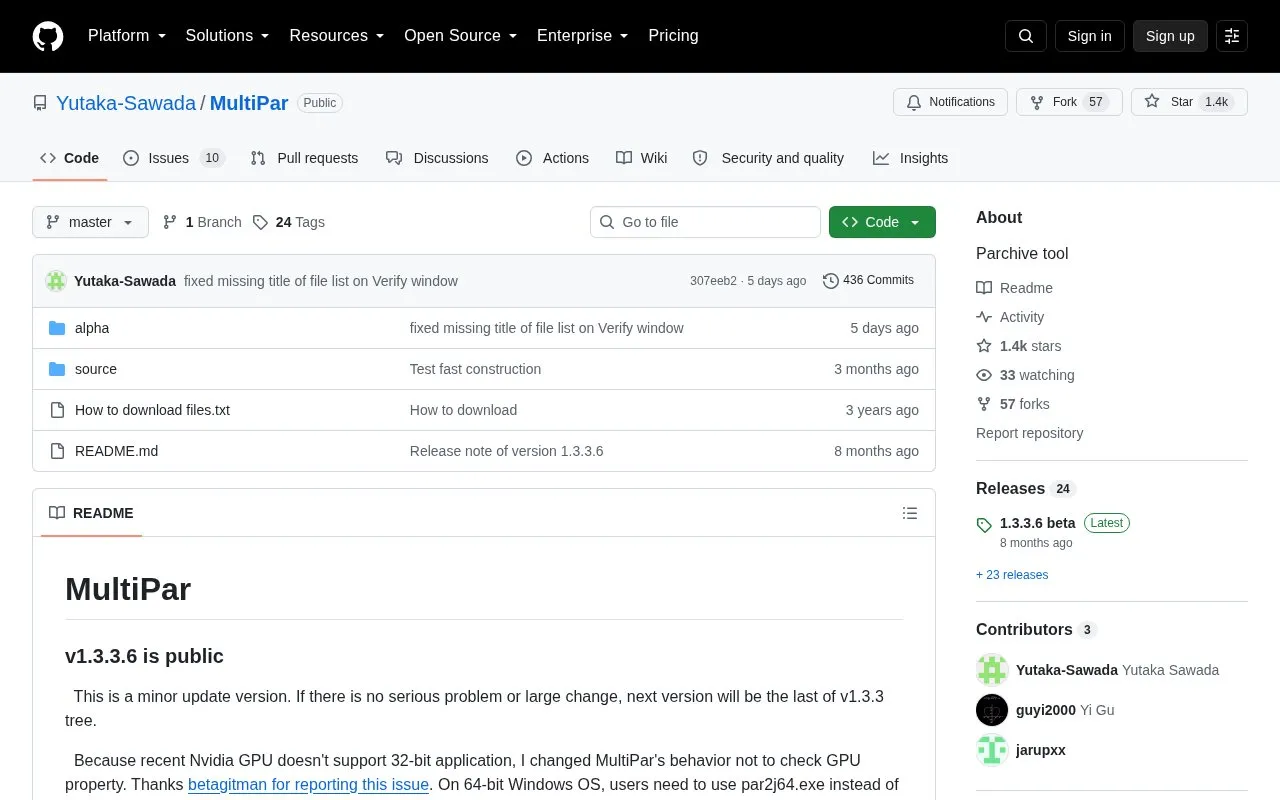Click the Notifications bell icon

(914, 102)
